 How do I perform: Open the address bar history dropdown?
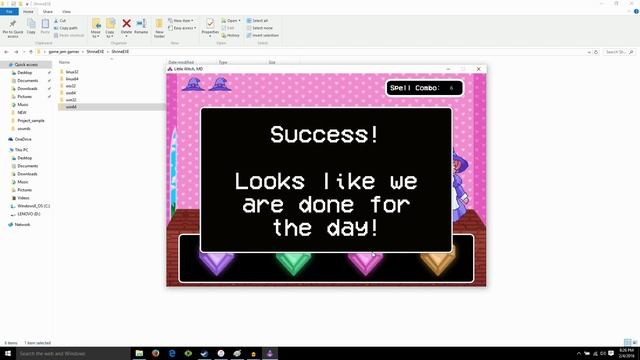589,52
